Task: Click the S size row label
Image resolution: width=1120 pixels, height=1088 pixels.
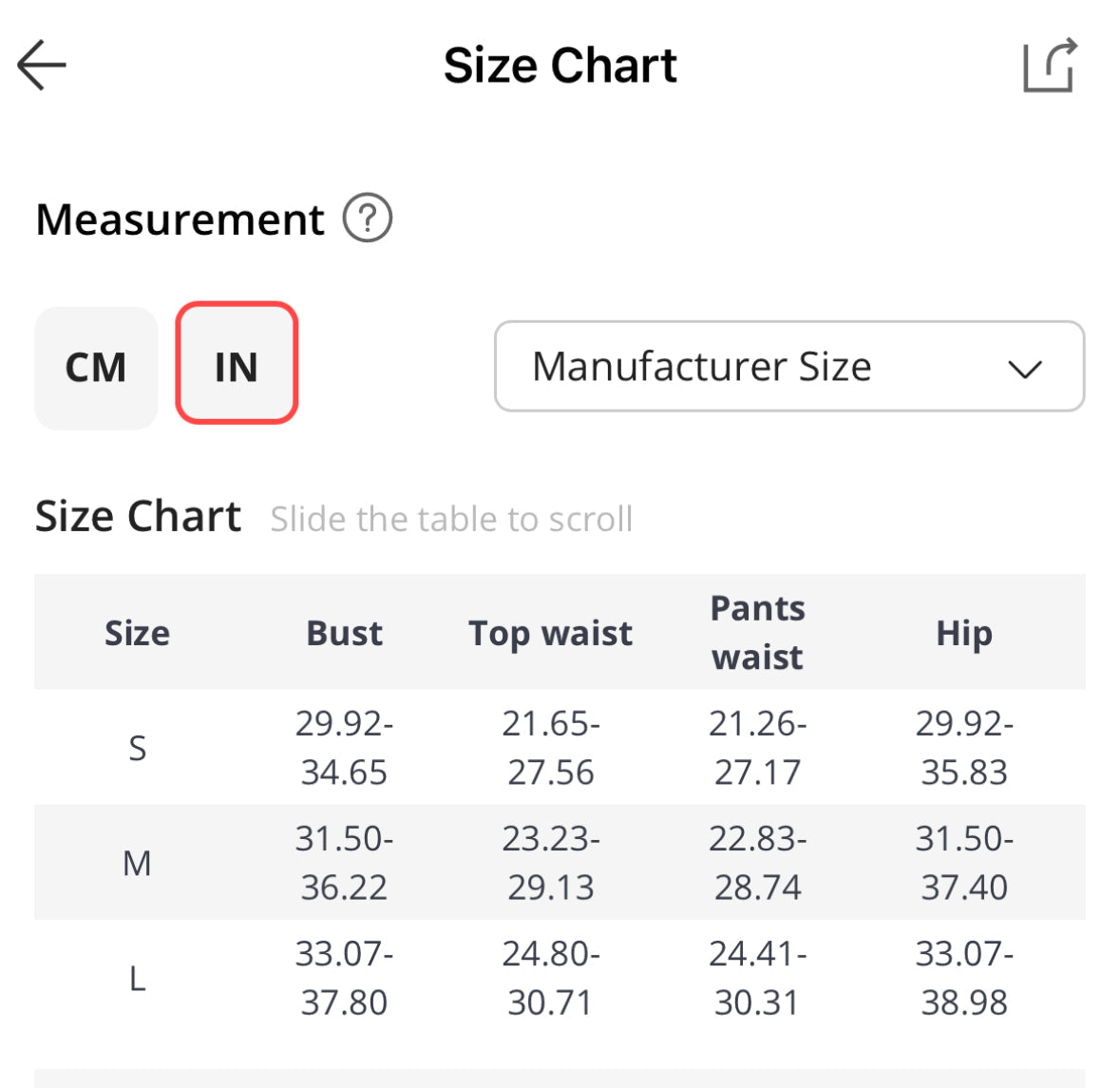Action: tap(137, 749)
